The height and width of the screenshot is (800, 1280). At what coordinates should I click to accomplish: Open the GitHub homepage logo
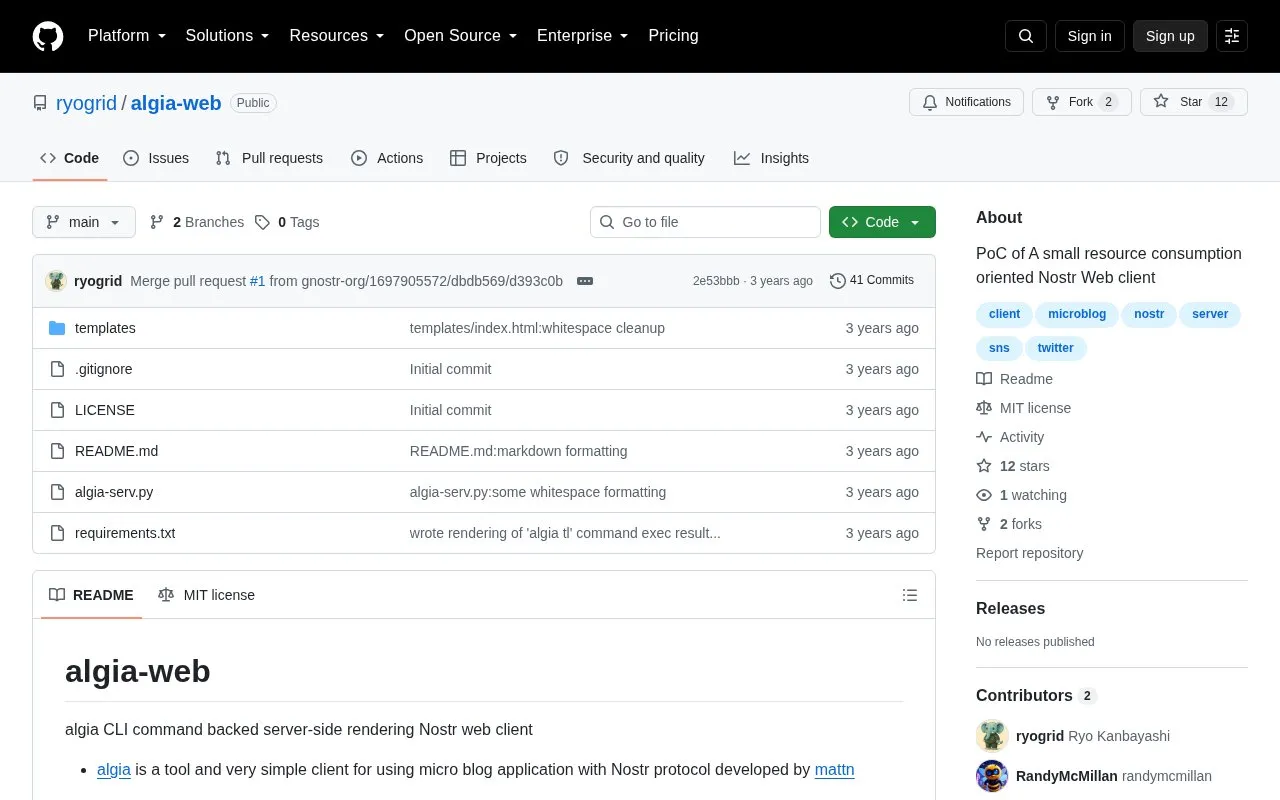[x=48, y=36]
